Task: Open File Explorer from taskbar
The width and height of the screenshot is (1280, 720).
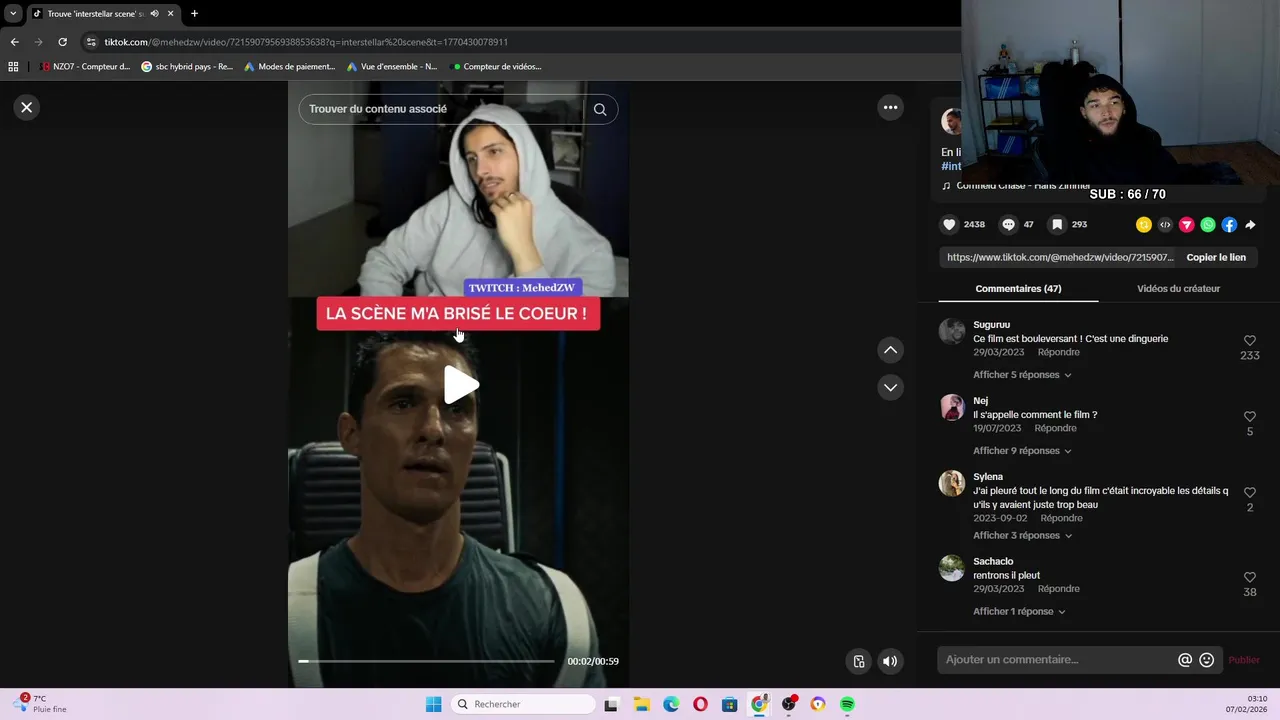Action: pyautogui.click(x=641, y=704)
